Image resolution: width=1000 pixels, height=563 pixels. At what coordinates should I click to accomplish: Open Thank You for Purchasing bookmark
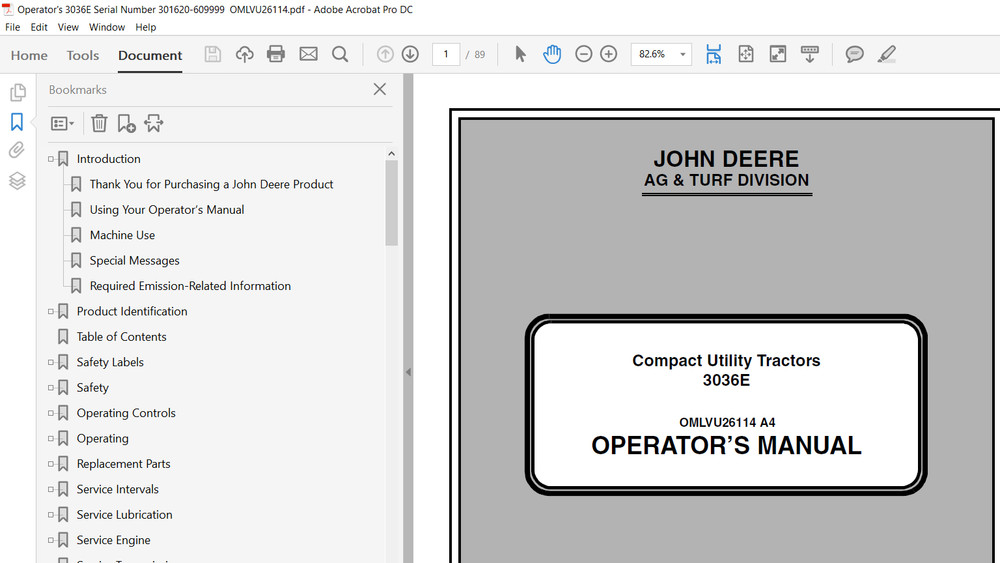(211, 184)
